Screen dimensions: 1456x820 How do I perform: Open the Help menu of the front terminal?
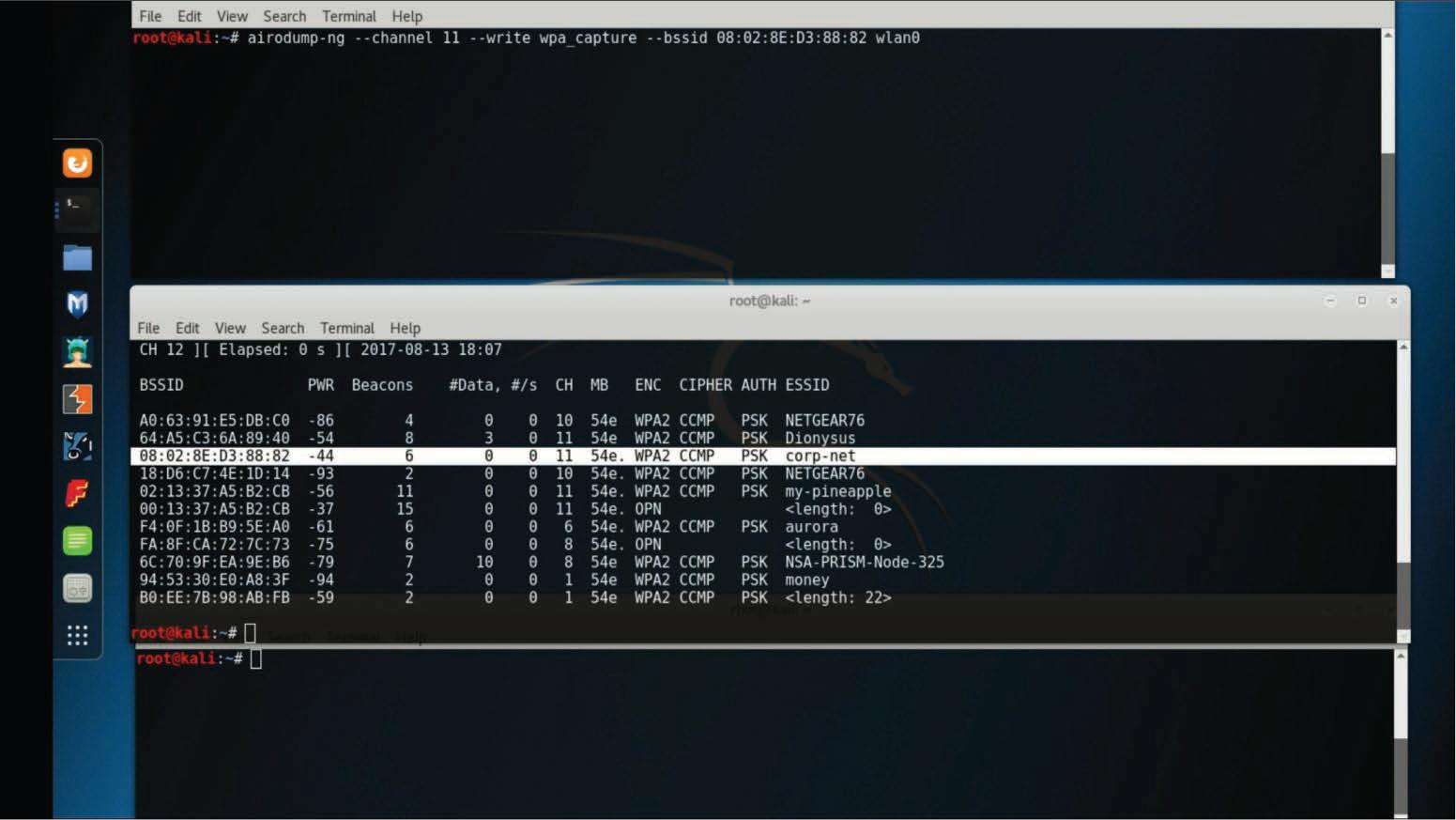[406, 328]
